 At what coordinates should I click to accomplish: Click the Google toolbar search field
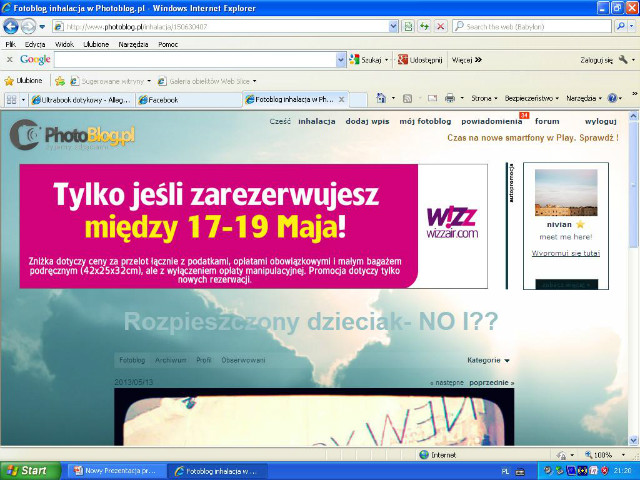[195, 60]
